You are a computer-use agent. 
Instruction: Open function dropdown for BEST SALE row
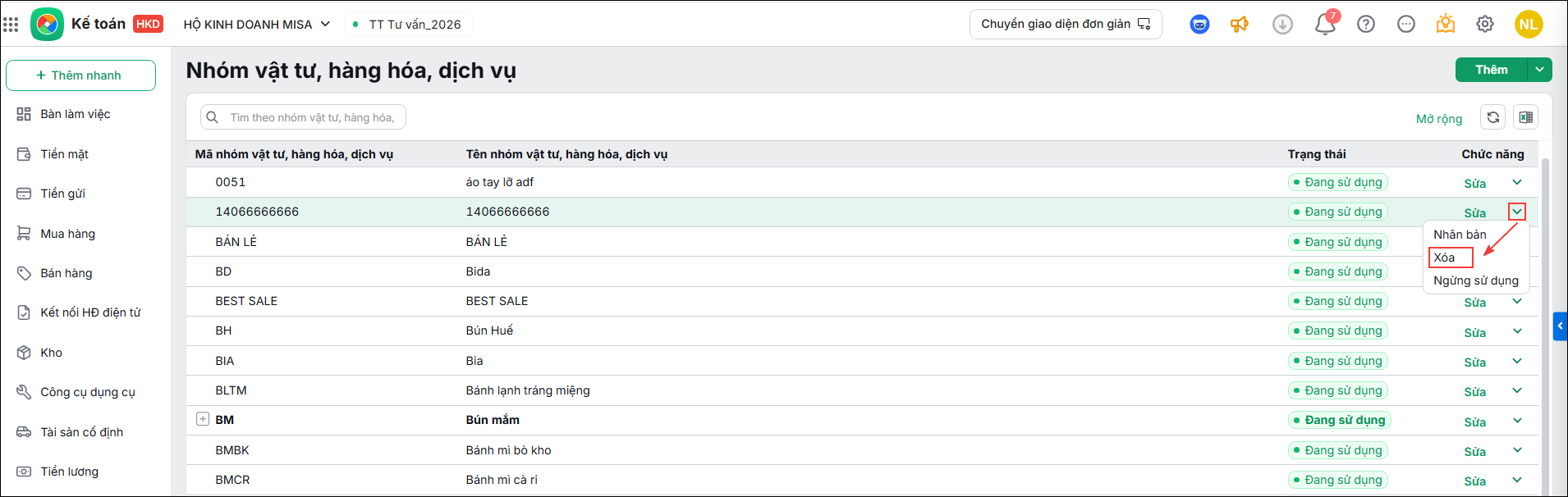(1517, 301)
